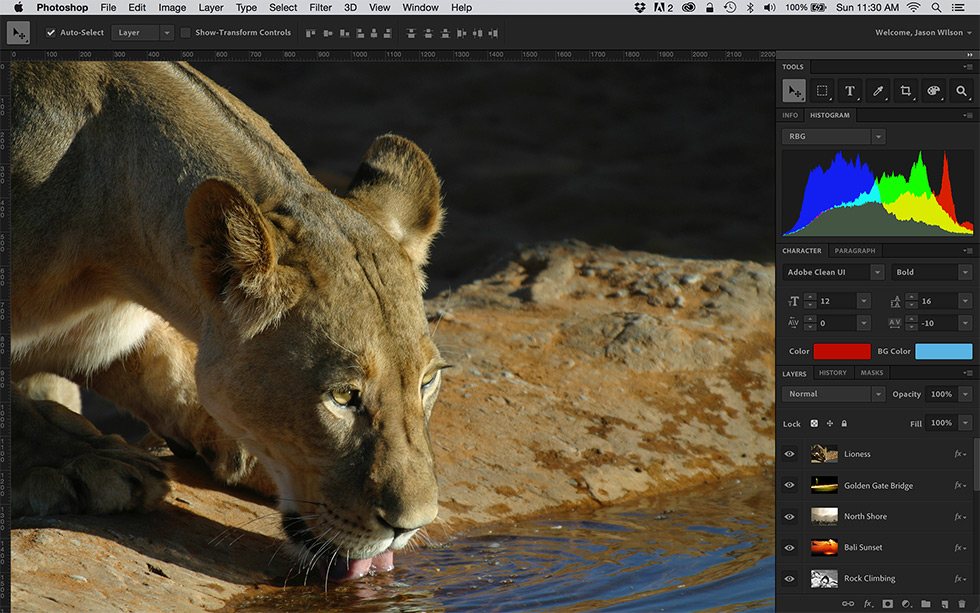
Task: Click the link layers chain icon
Action: tap(848, 604)
